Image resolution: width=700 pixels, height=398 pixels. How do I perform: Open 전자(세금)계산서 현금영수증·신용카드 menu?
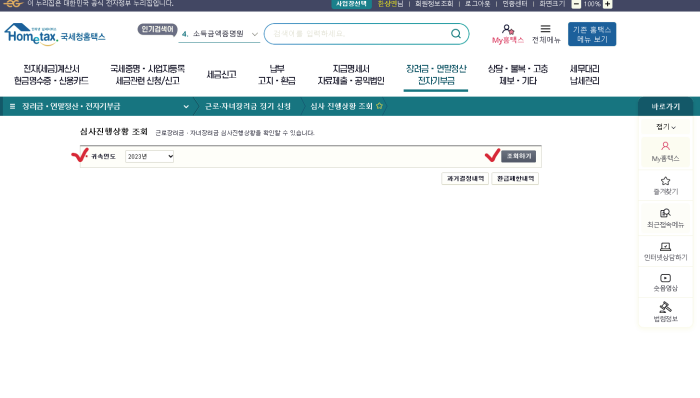(51, 75)
